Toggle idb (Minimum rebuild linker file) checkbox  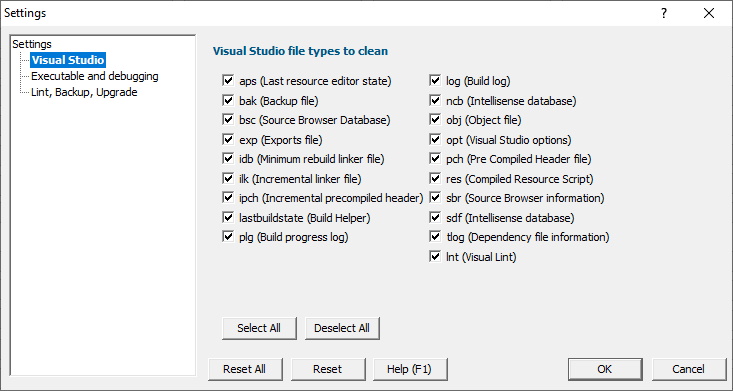(228, 159)
